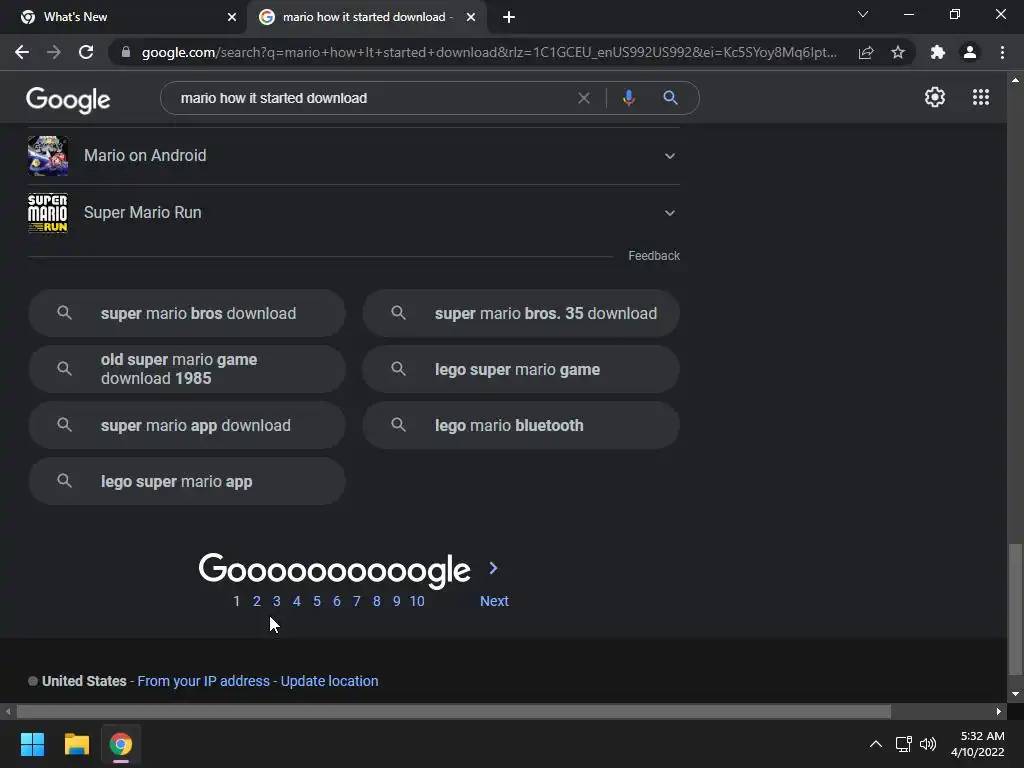Image resolution: width=1024 pixels, height=768 pixels.
Task: Click the browser forward arrow
Action: pos(54,52)
